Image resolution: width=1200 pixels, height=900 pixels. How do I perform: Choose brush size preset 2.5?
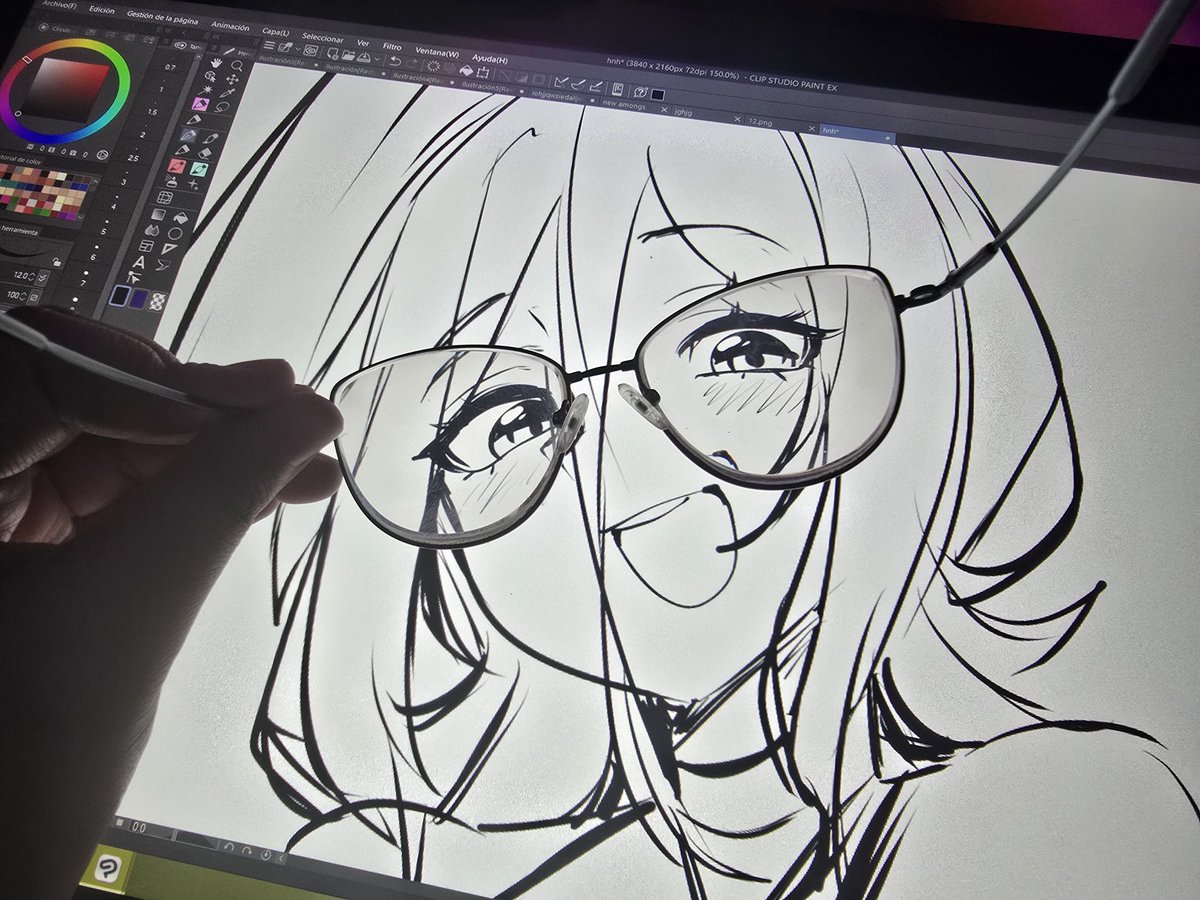133,158
